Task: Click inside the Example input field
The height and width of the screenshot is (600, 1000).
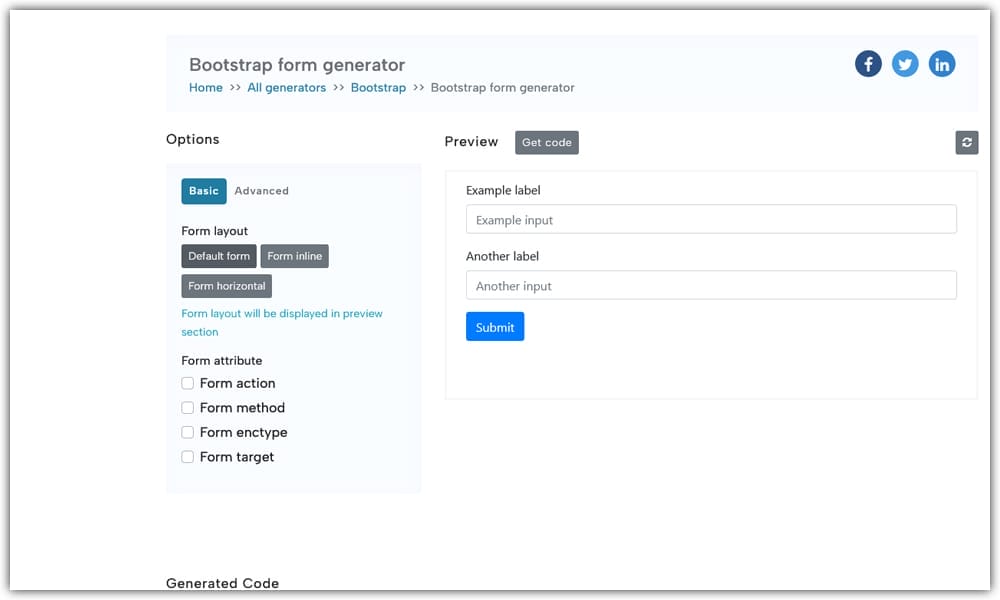Action: pyautogui.click(x=711, y=219)
